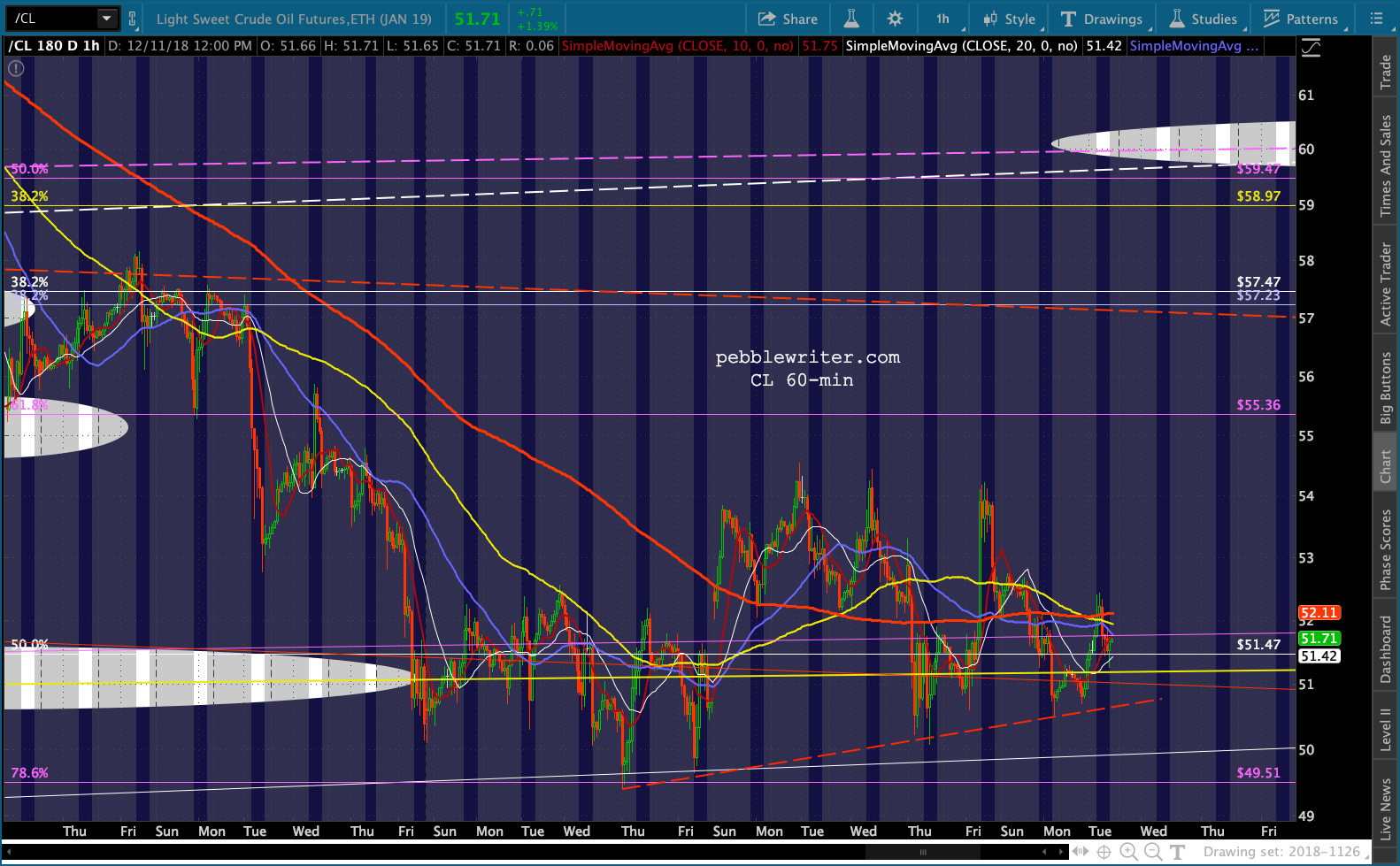Click the $59.47 price level label

click(1258, 169)
